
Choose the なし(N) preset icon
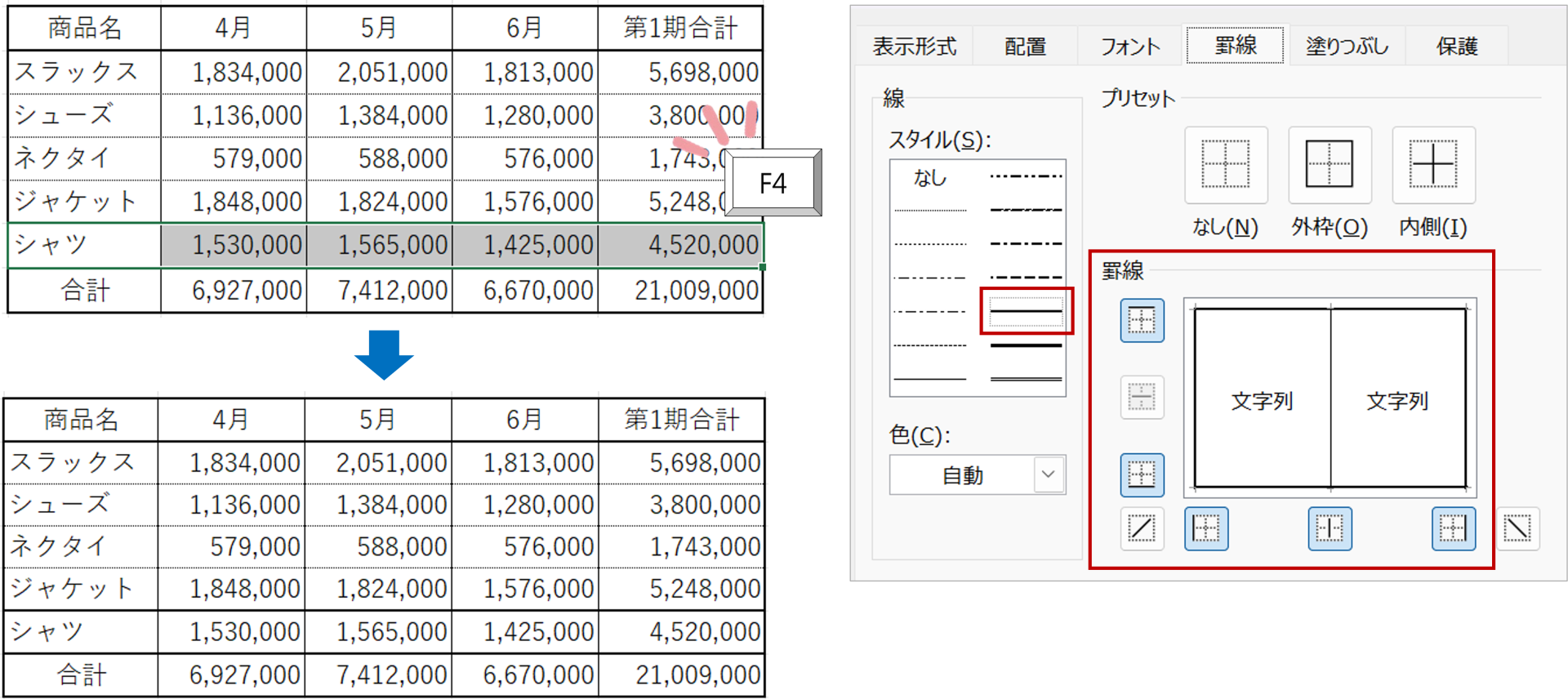(1226, 164)
